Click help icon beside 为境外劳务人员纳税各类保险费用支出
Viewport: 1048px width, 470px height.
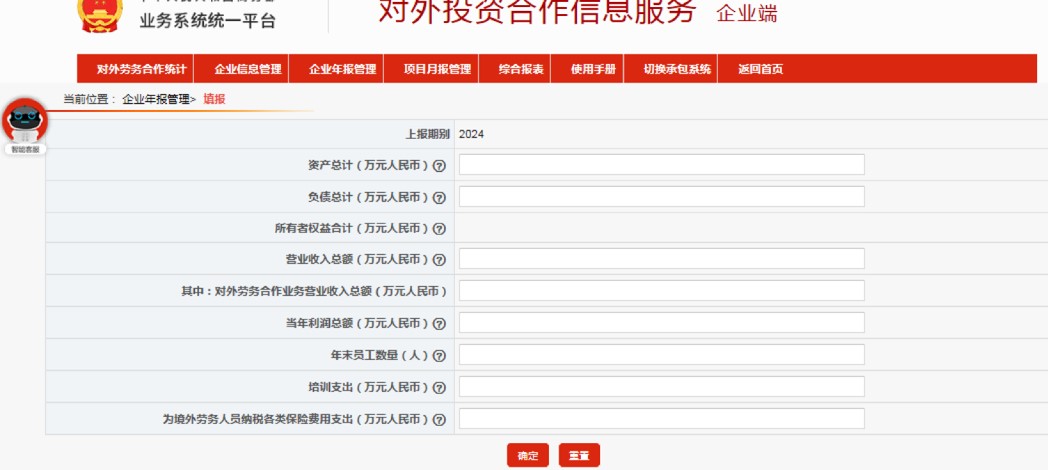[439, 420]
